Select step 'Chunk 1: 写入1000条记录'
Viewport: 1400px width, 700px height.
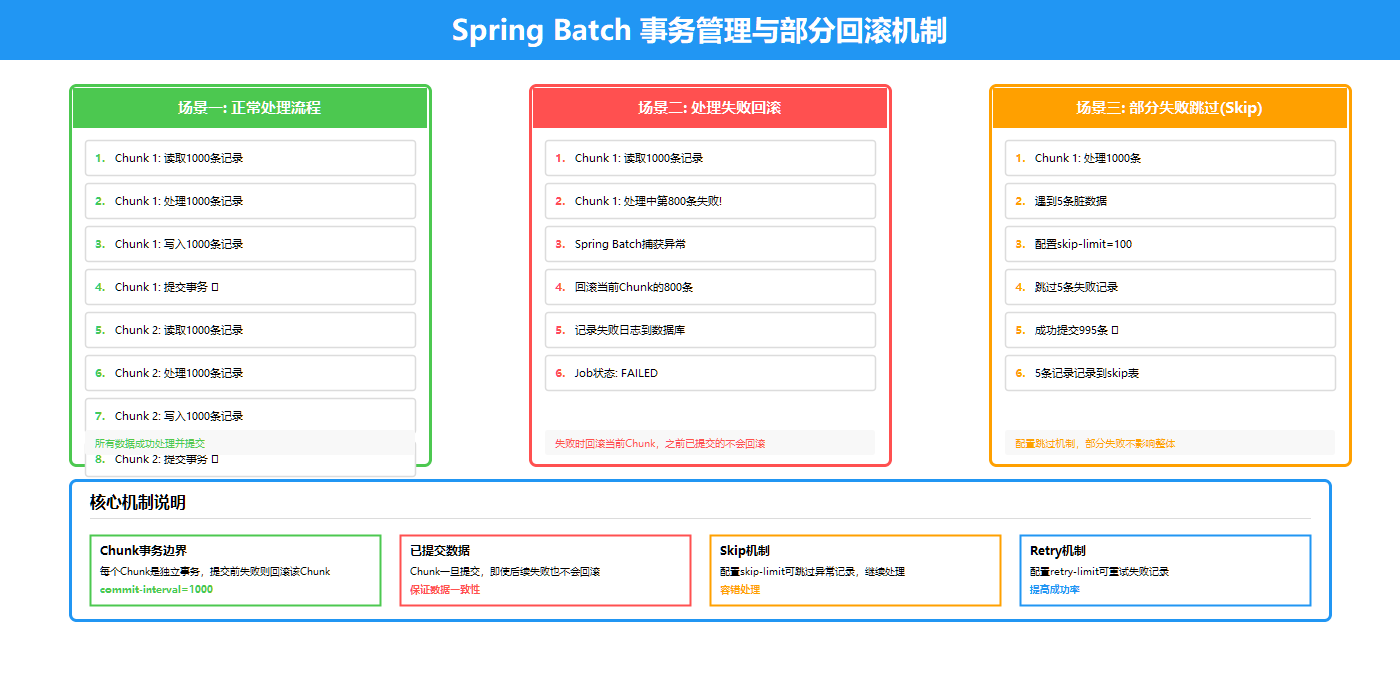coord(250,244)
